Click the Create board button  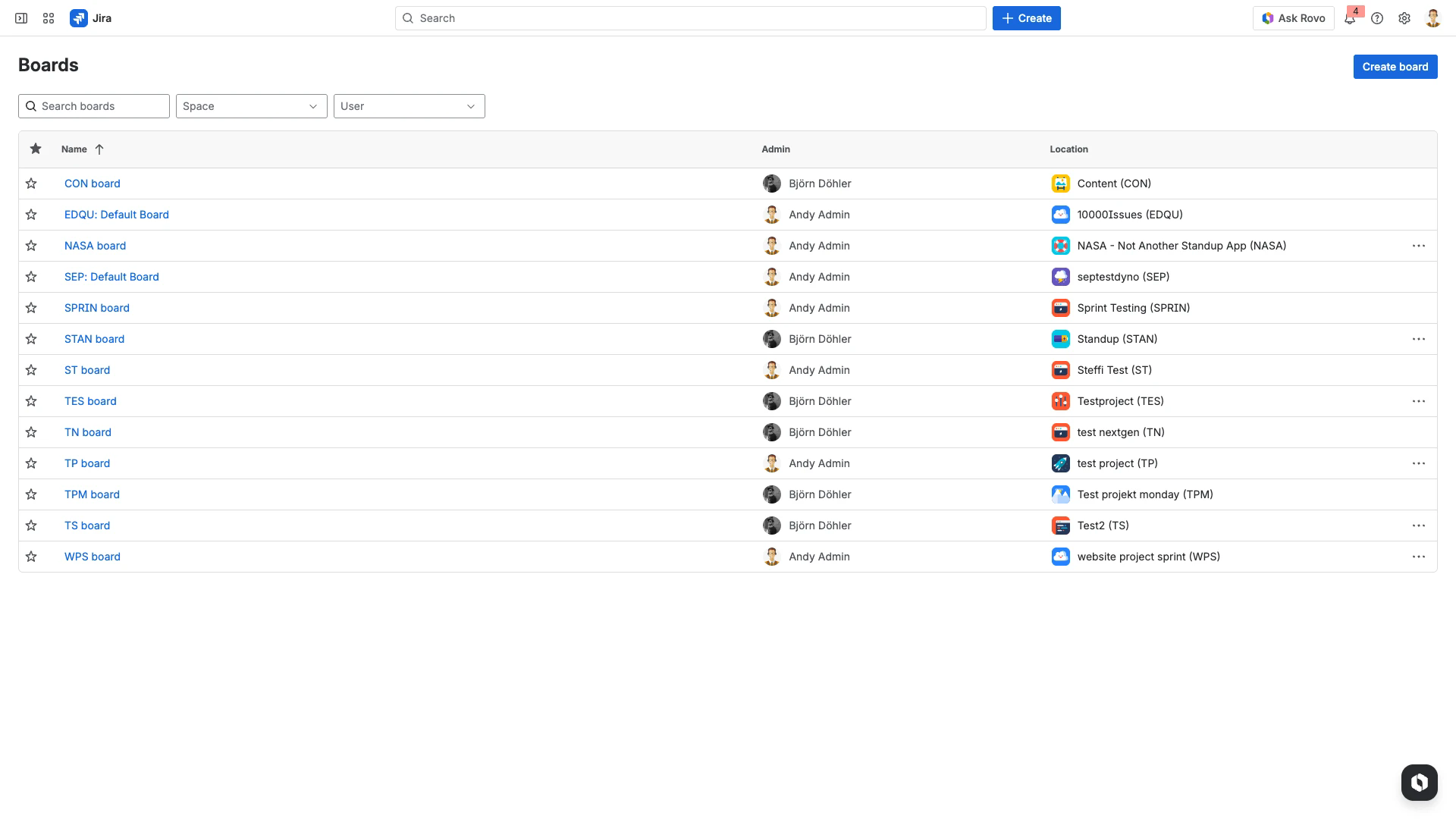click(x=1395, y=66)
